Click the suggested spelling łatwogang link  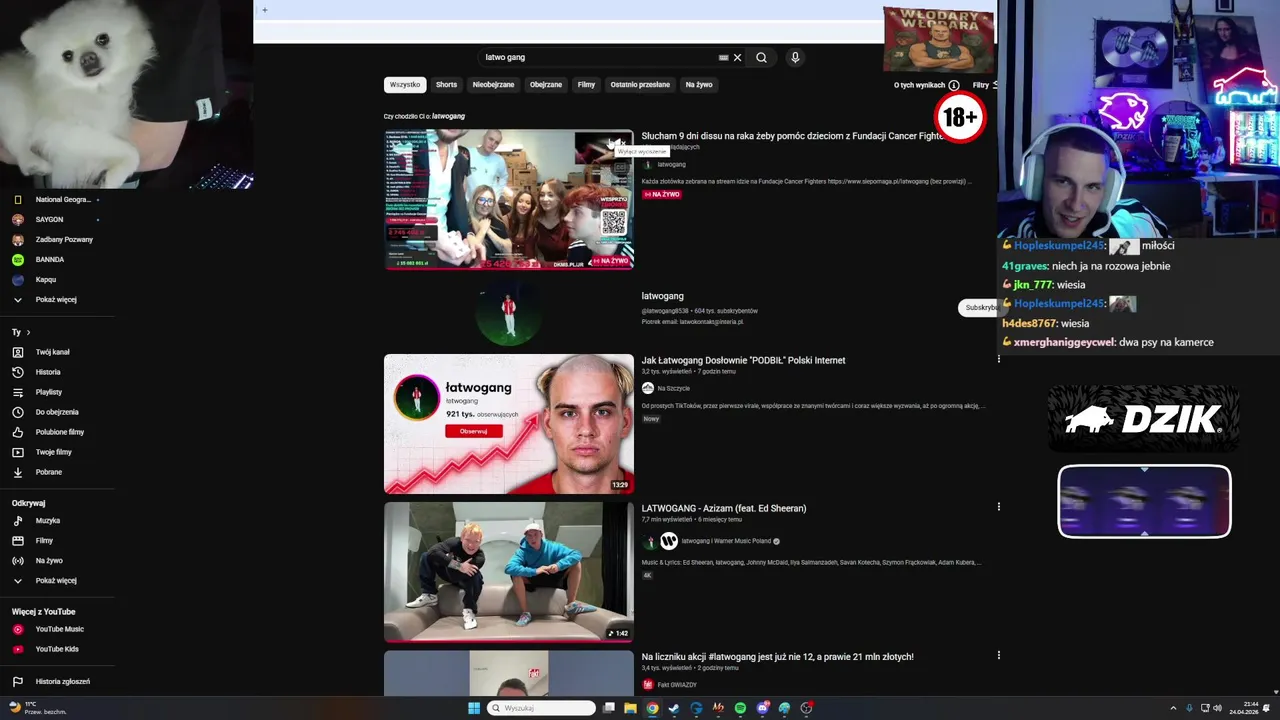(x=448, y=116)
